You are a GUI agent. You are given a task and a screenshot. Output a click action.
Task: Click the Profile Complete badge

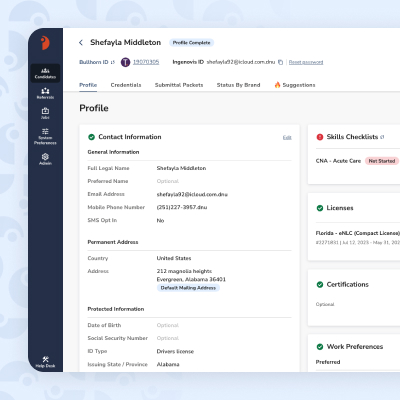click(x=192, y=43)
